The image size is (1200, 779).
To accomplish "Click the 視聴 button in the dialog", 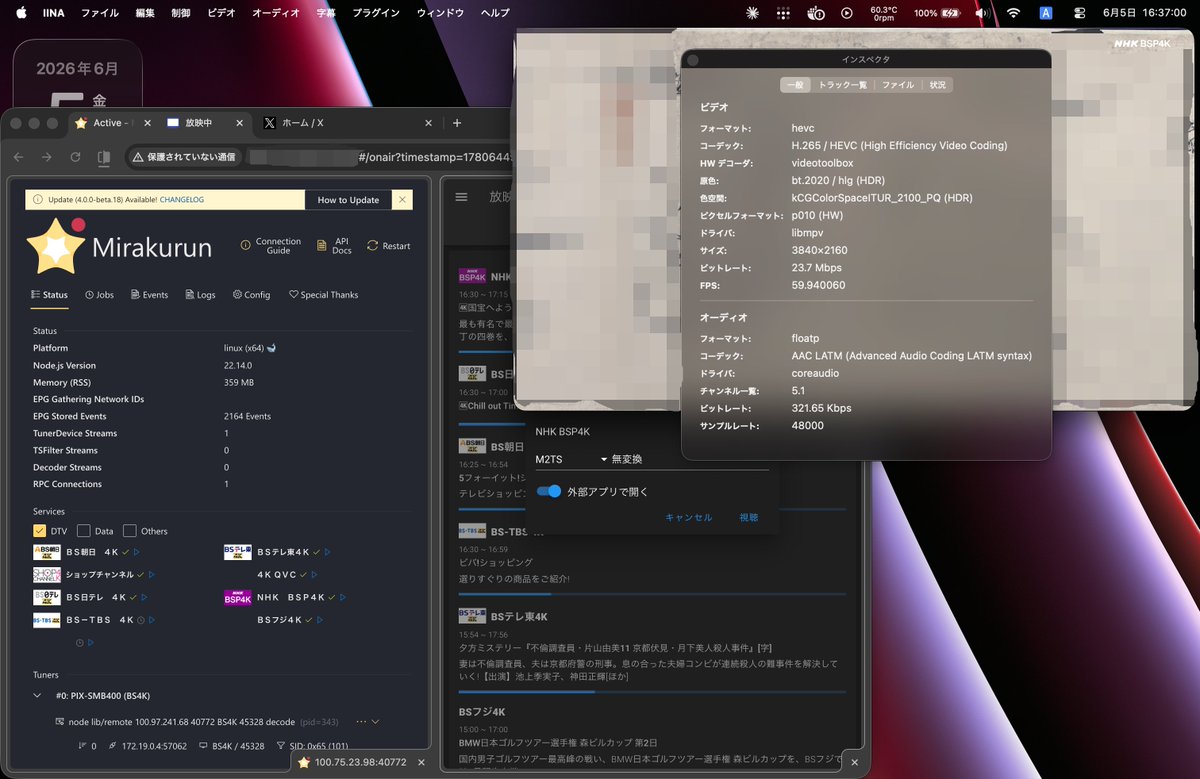I will coord(749,518).
